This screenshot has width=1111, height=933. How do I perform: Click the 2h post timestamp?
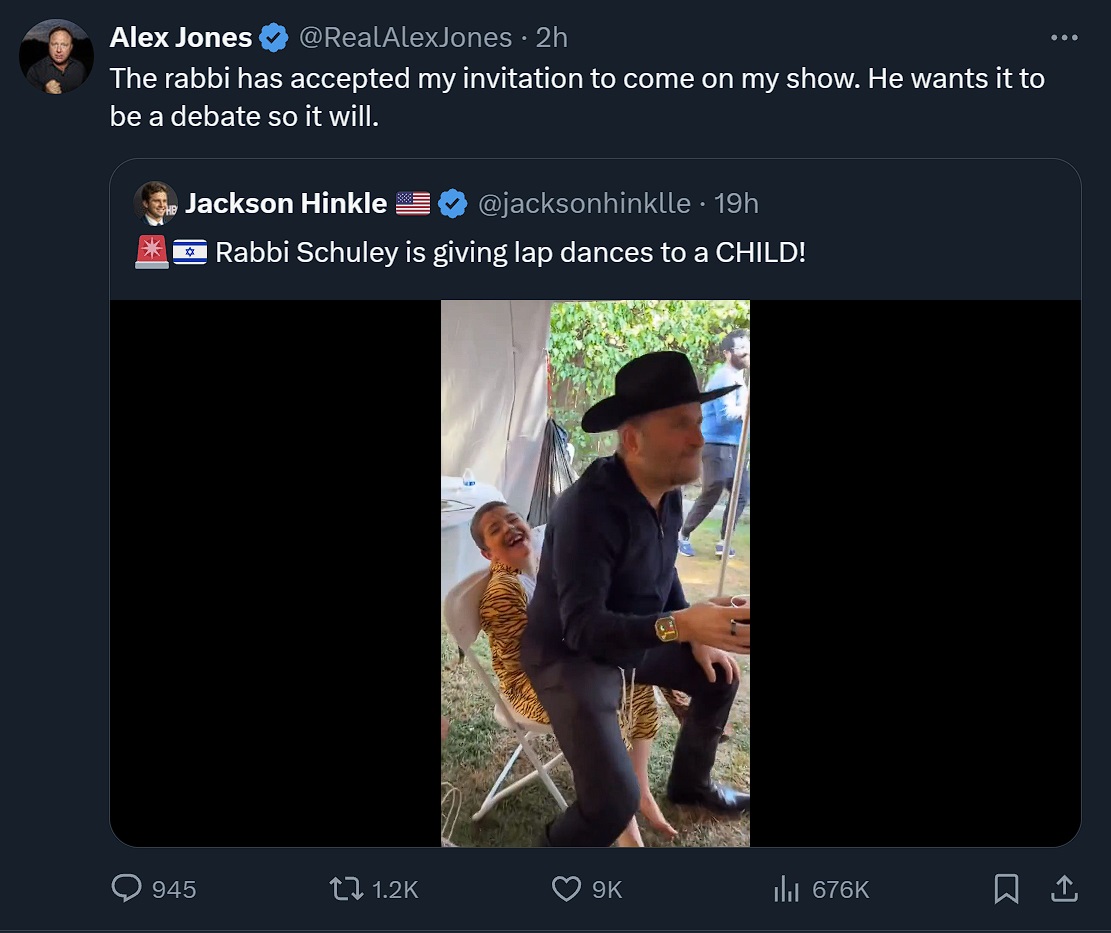click(x=552, y=38)
